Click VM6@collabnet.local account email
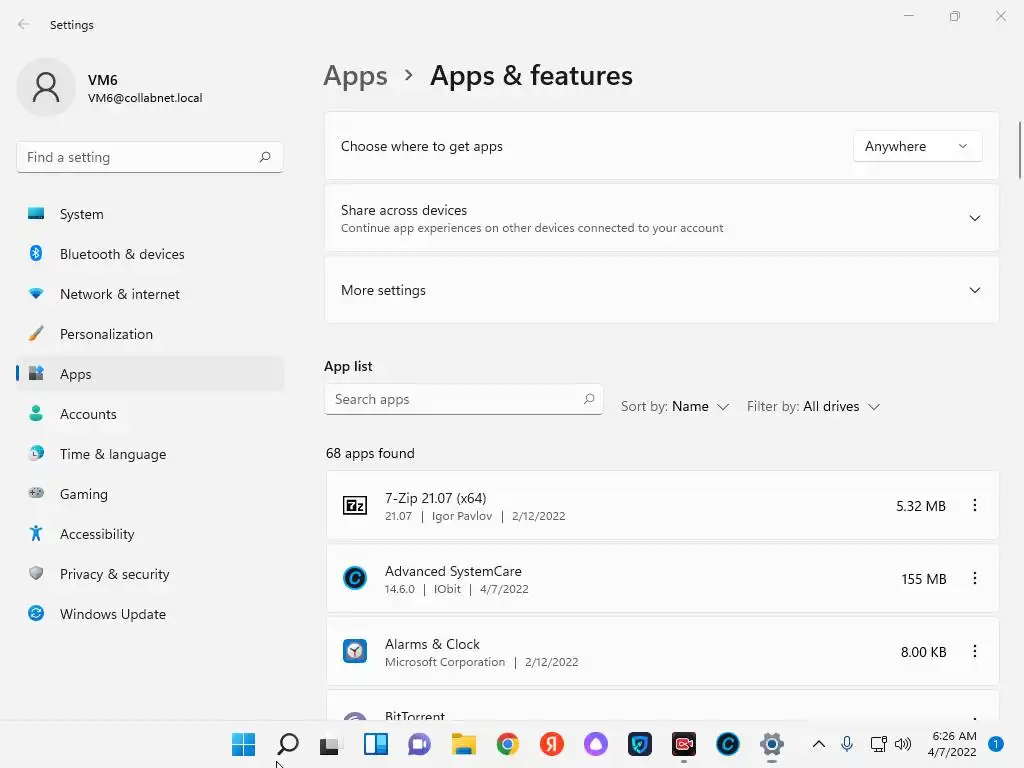 coord(145,98)
